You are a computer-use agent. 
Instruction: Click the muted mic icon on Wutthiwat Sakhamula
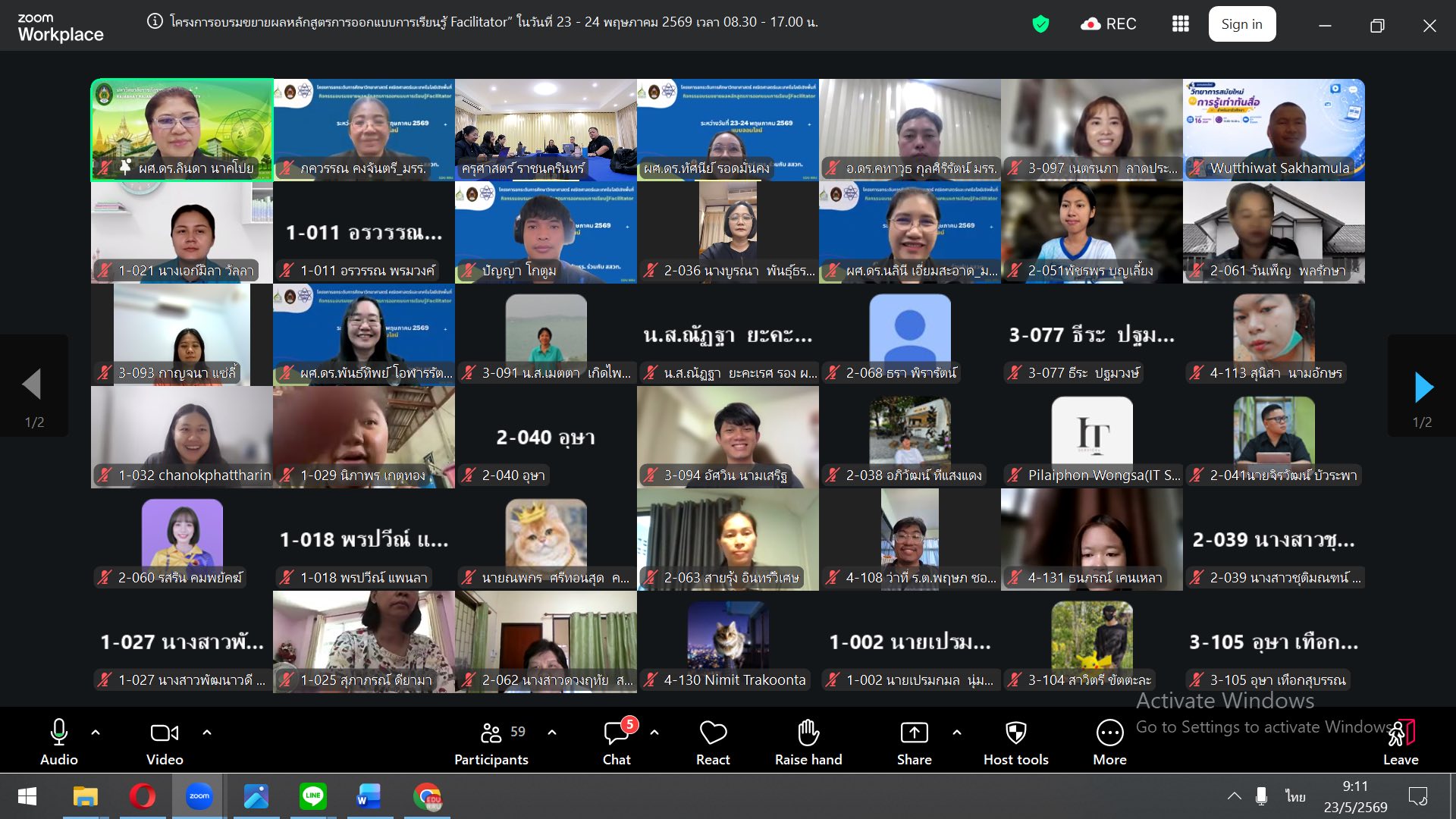[x=1196, y=168]
